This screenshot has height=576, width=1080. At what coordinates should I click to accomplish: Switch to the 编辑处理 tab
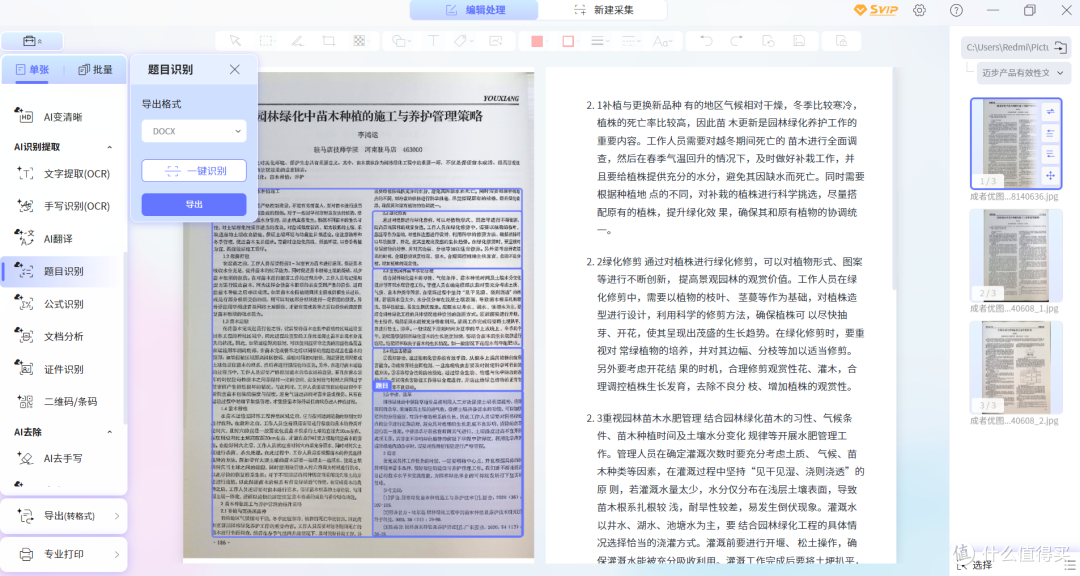[475, 10]
